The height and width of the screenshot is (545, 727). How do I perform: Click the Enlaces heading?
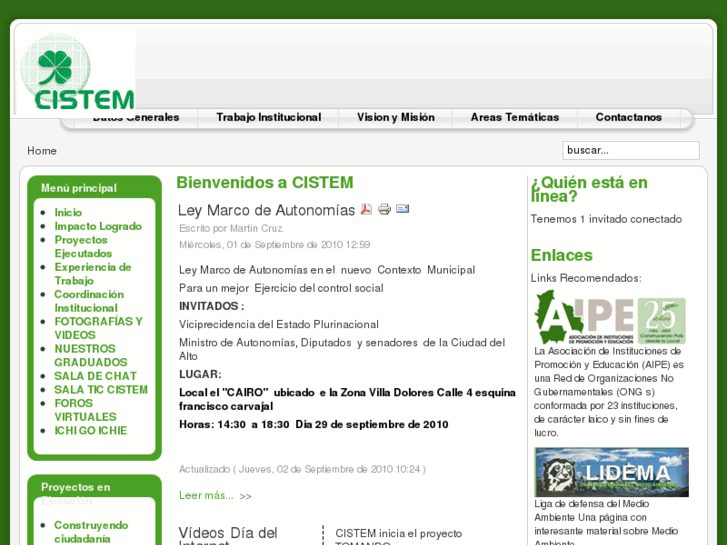click(561, 255)
